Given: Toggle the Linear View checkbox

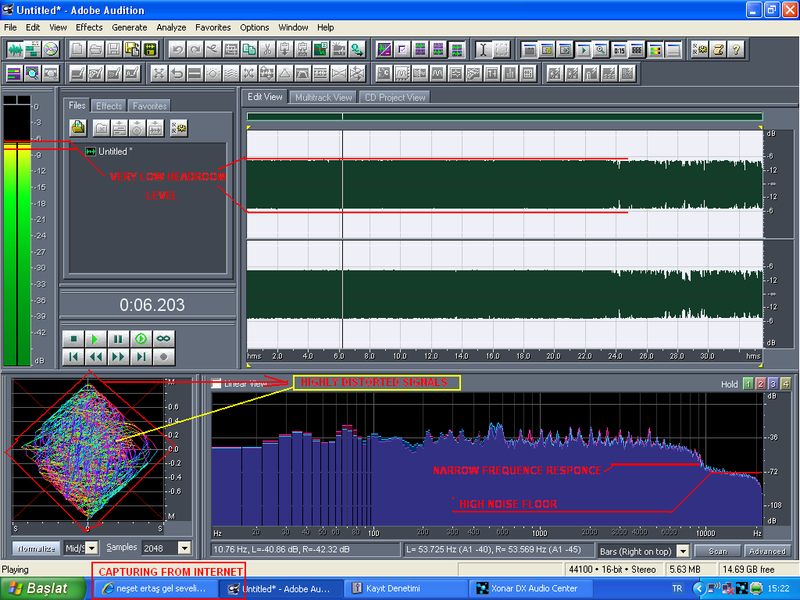Looking at the screenshot, I should [x=217, y=383].
